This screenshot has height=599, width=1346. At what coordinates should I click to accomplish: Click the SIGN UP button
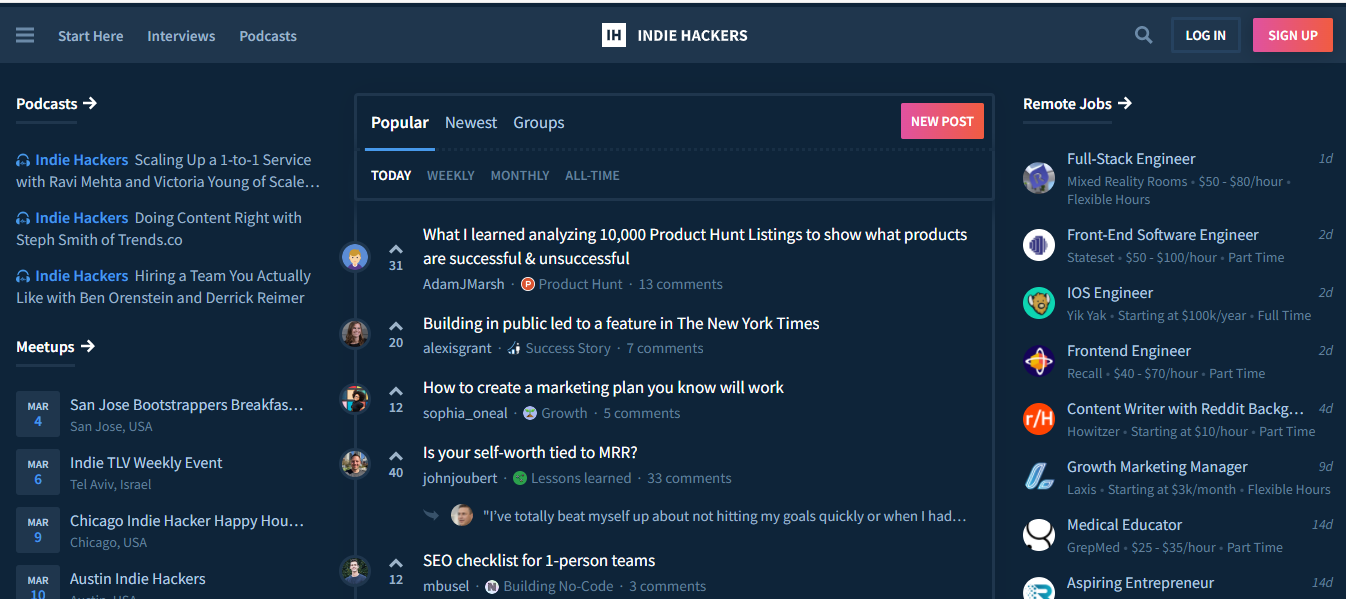click(x=1292, y=35)
